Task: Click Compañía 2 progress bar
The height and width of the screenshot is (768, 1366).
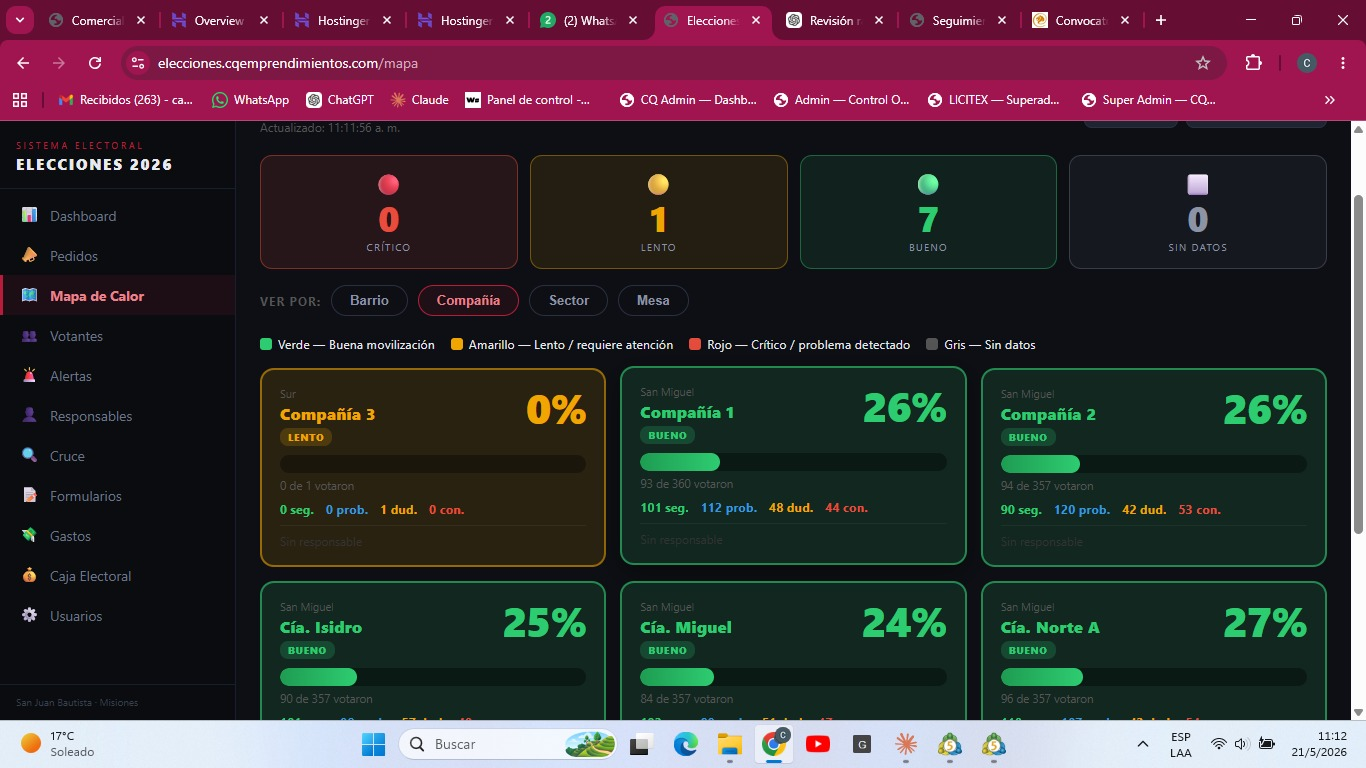Action: point(1154,464)
